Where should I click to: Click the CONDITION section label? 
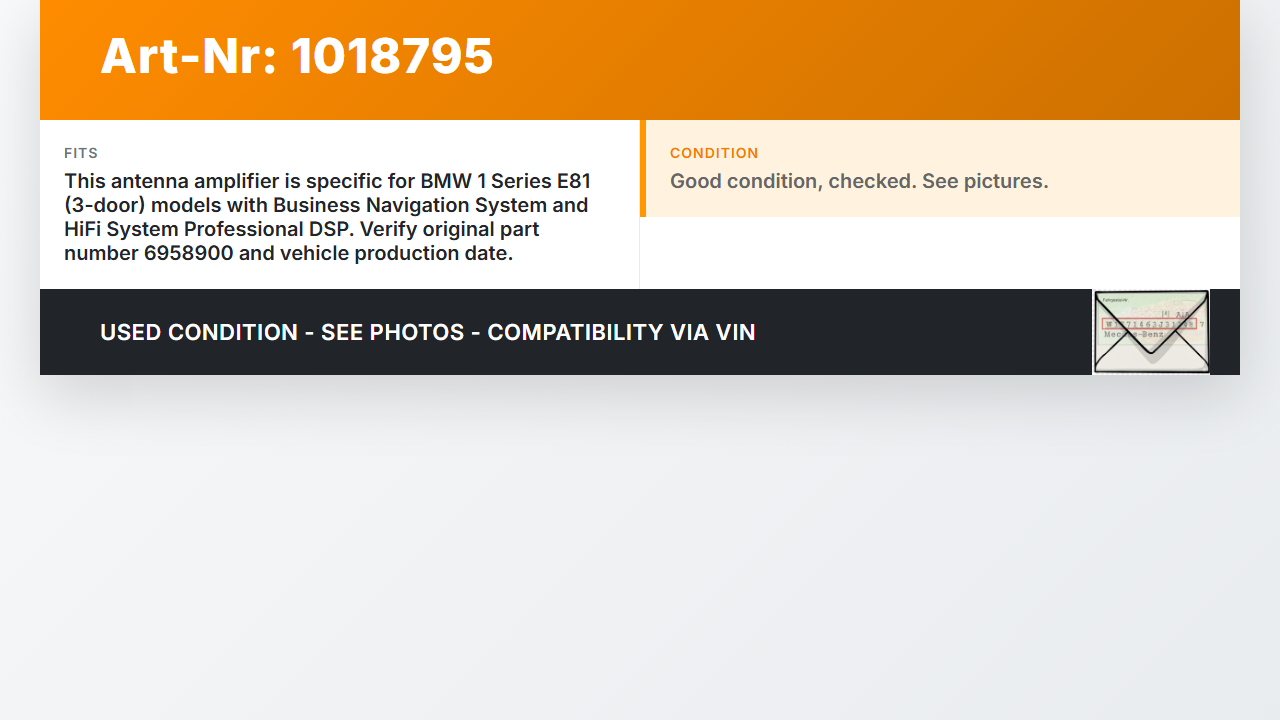point(714,153)
